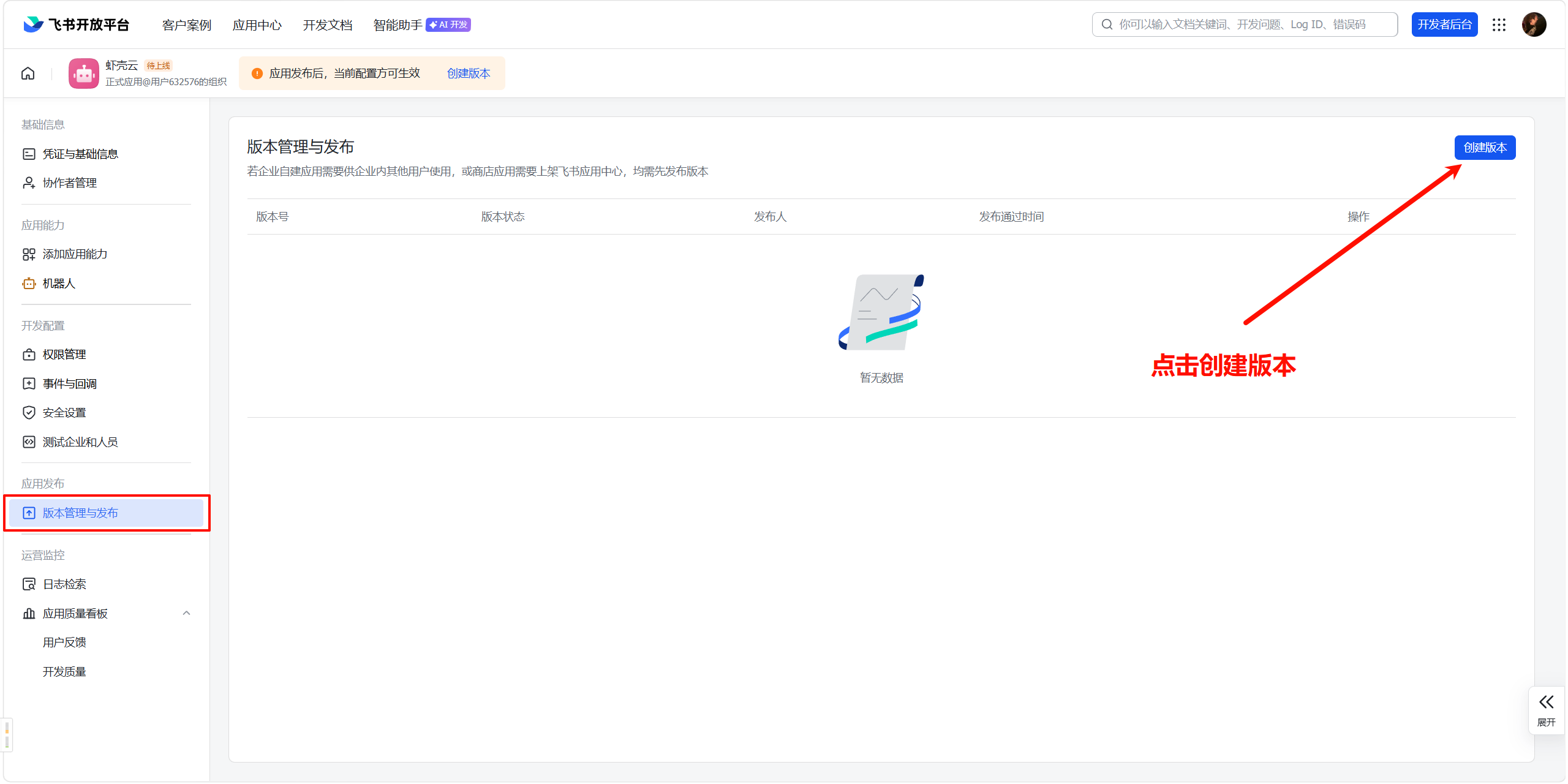Select 测试企业和人员 item
1568x784 pixels.
pyautogui.click(x=80, y=442)
